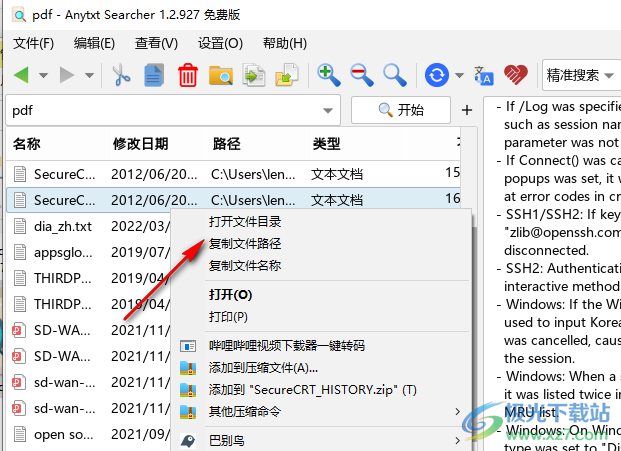This screenshot has width=621, height=451.
Task: Click the red heart handshake donate icon
Action: pyautogui.click(x=516, y=75)
